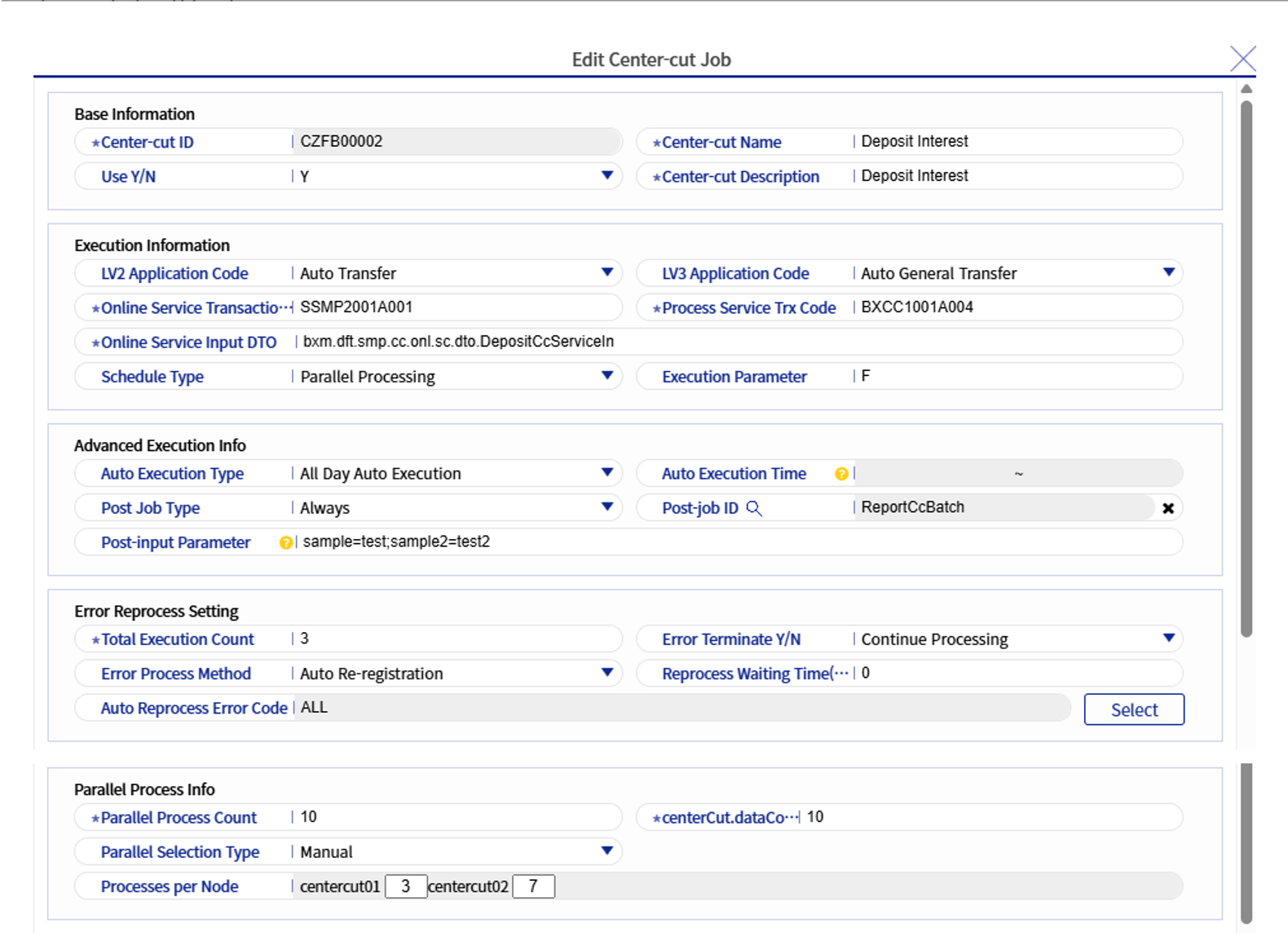
Task: Clear the ReportCcBatch post-job ID value
Action: point(1167,508)
